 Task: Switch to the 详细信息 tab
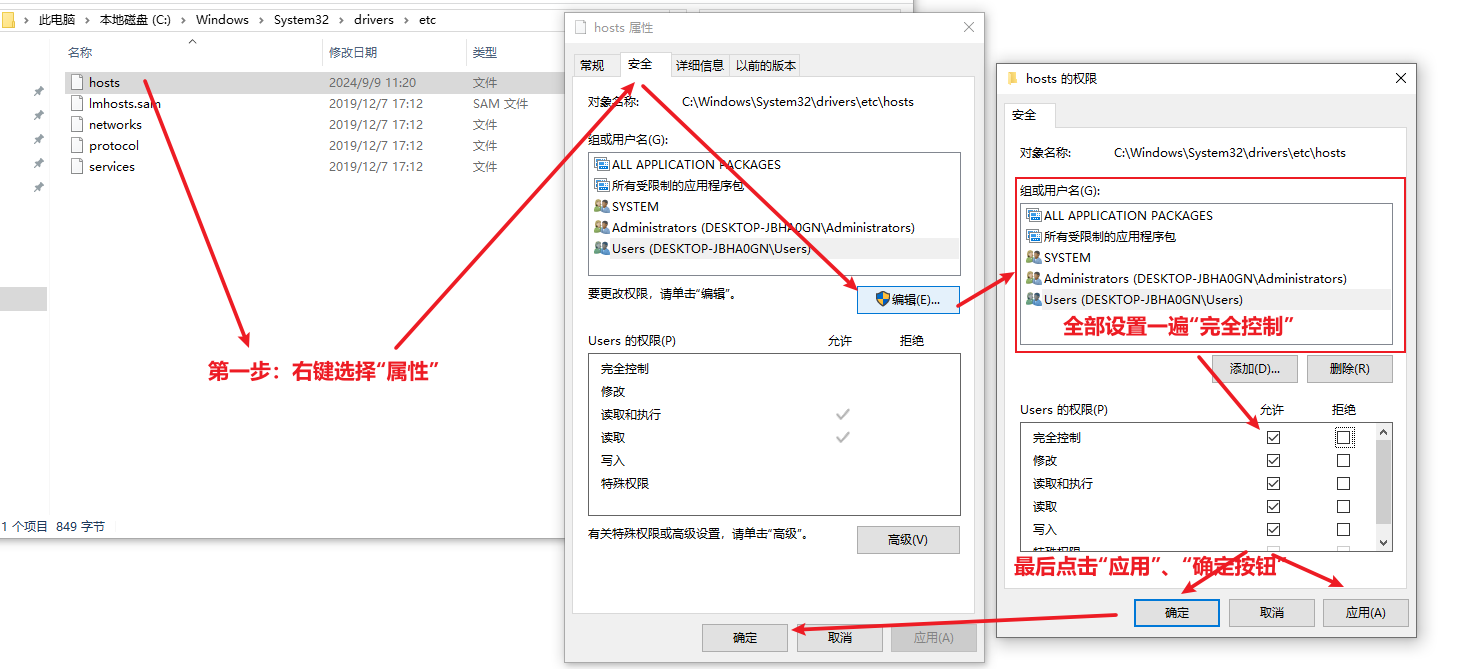pyautogui.click(x=699, y=65)
